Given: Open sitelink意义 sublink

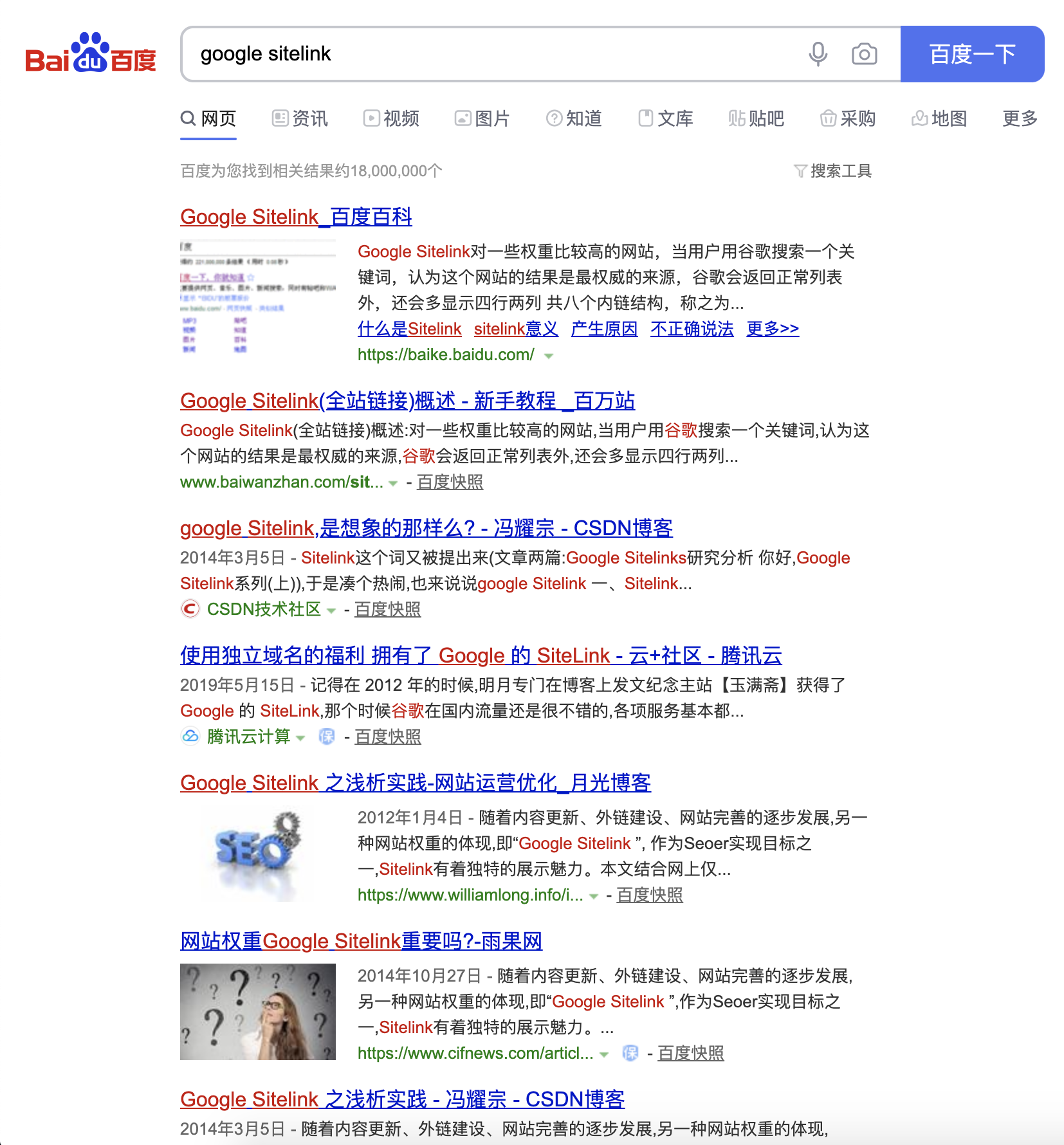Looking at the screenshot, I should pyautogui.click(x=516, y=329).
